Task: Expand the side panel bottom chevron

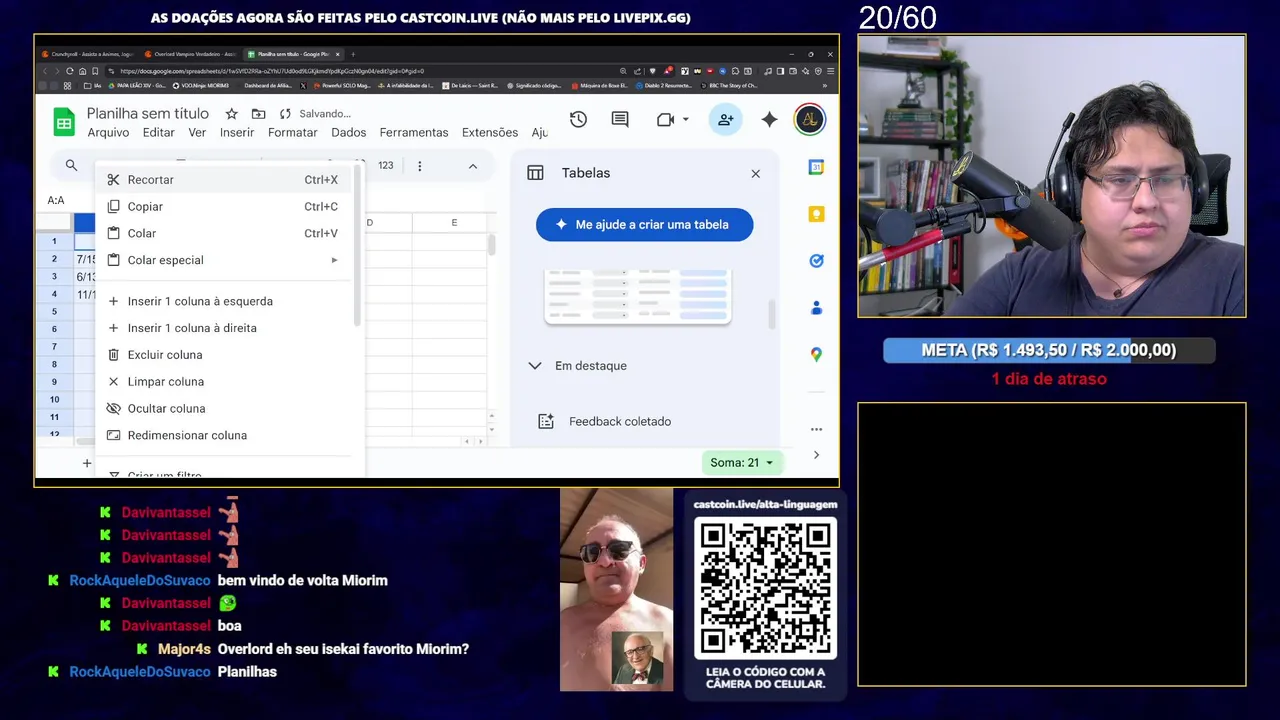Action: coord(816,455)
